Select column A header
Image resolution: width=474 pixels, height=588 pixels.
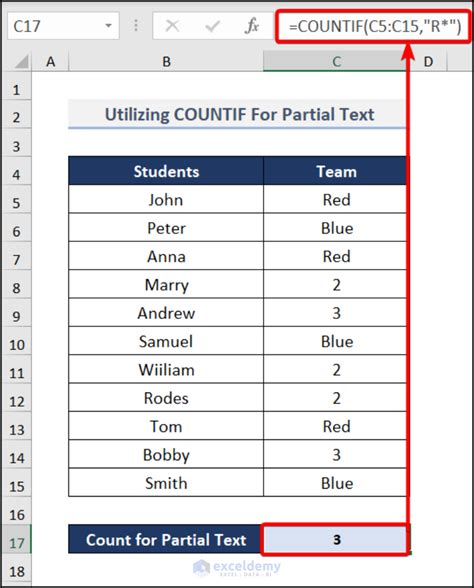50,62
